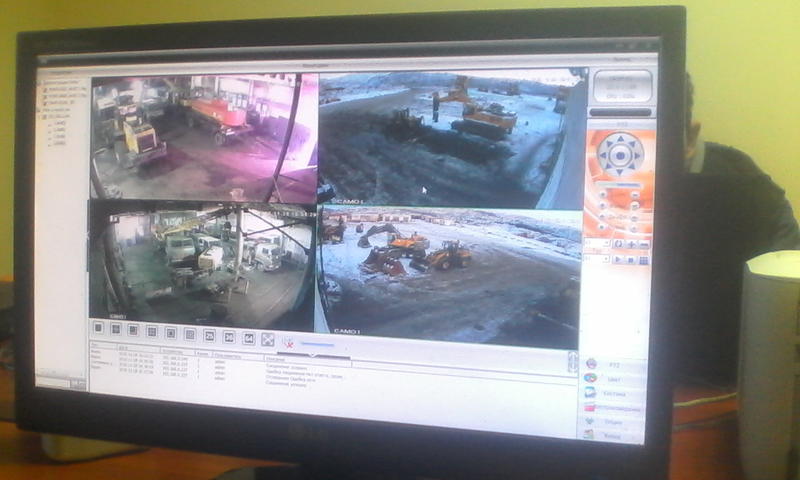
Task: Open the Система (System) menu item
Action: point(614,393)
